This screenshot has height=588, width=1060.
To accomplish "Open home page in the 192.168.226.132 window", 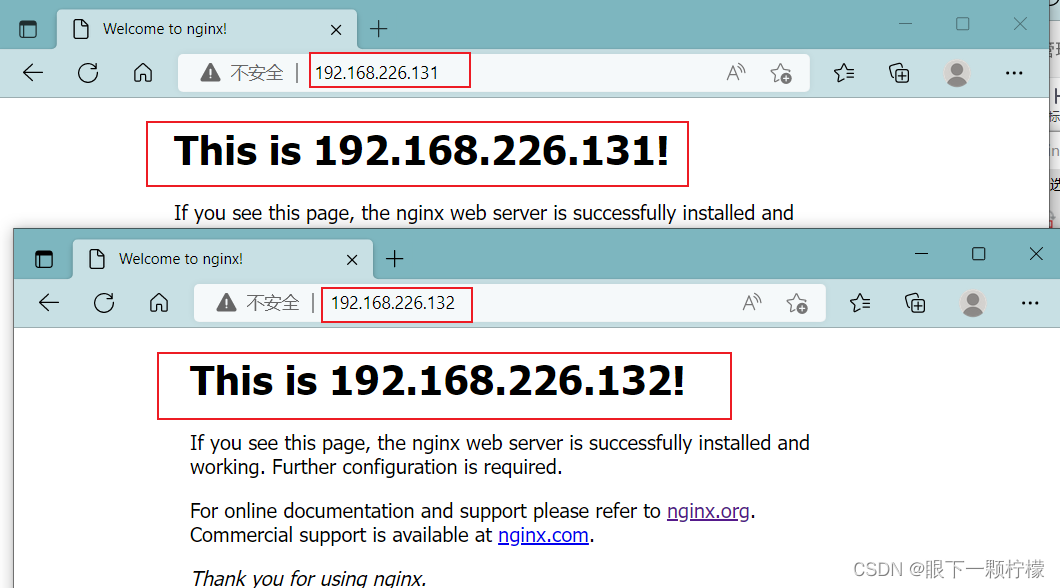I will (x=159, y=302).
